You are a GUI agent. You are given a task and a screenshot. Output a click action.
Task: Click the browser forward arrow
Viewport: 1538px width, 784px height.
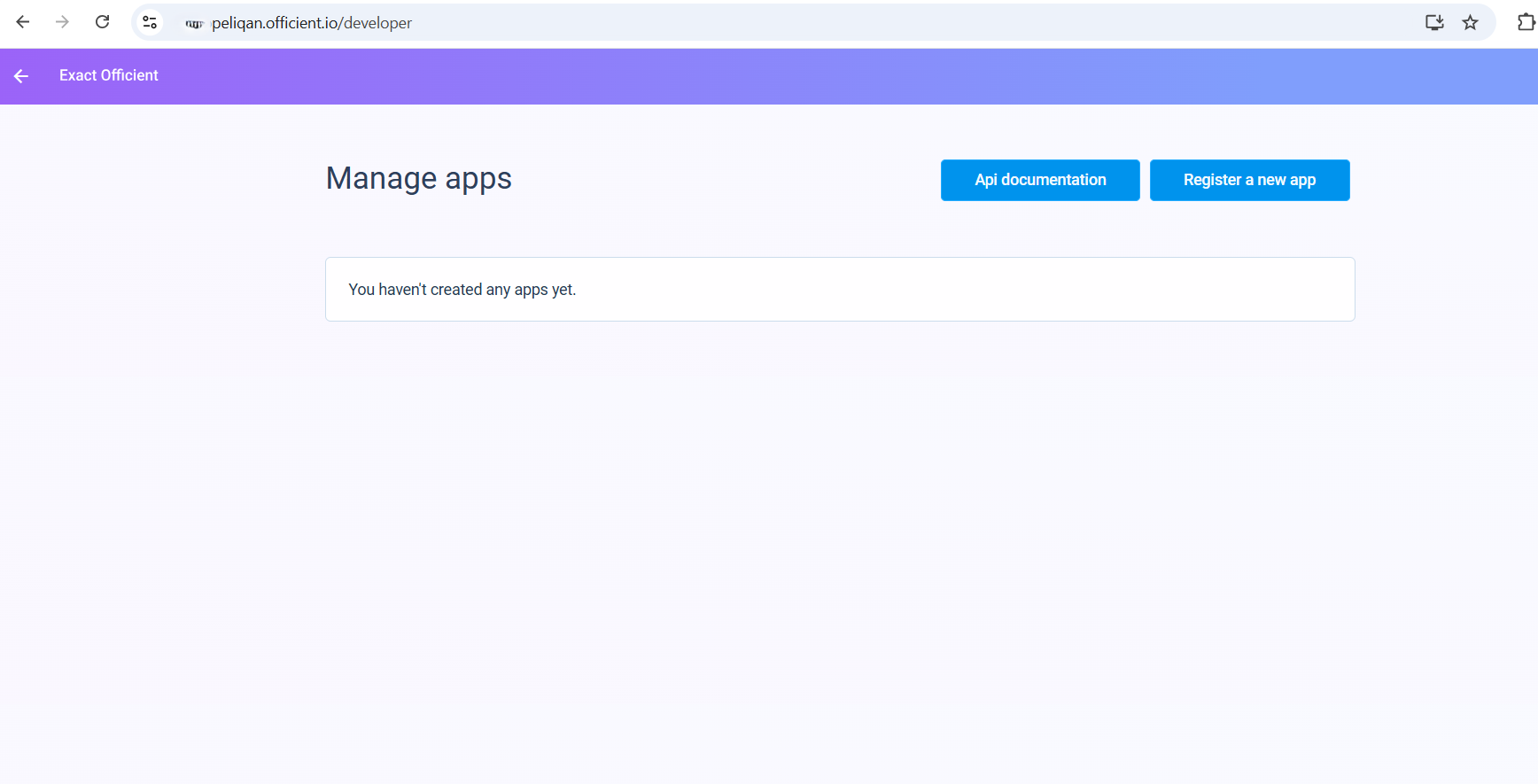(x=62, y=22)
